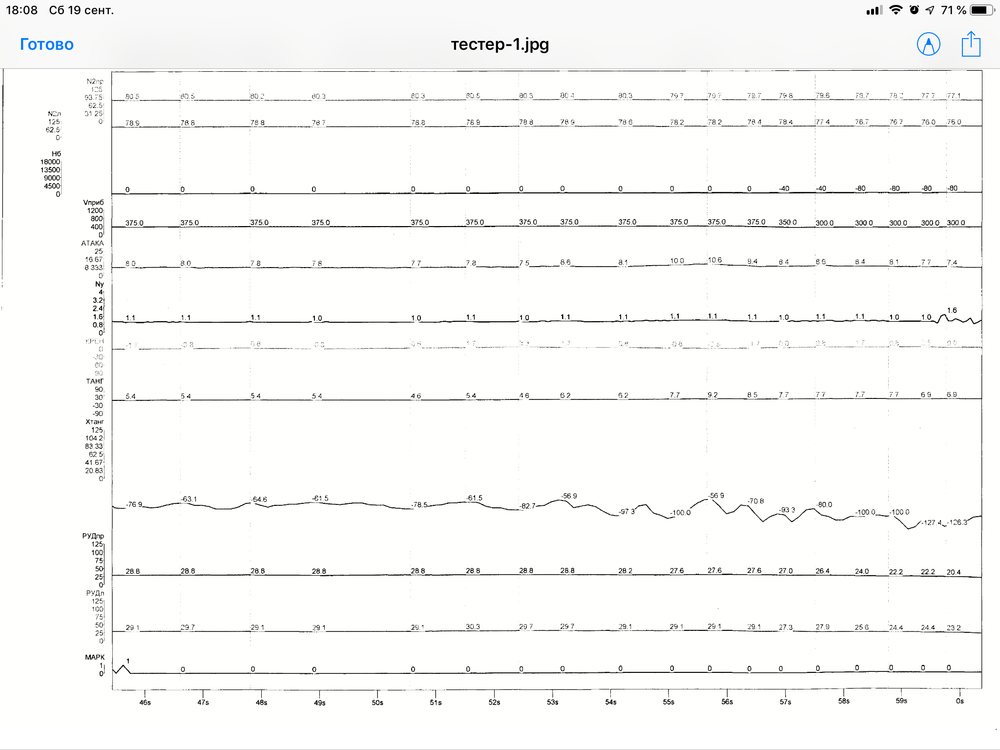1000x750 pixels.
Task: Tap the 0s time axis tick
Action: pyautogui.click(x=960, y=701)
